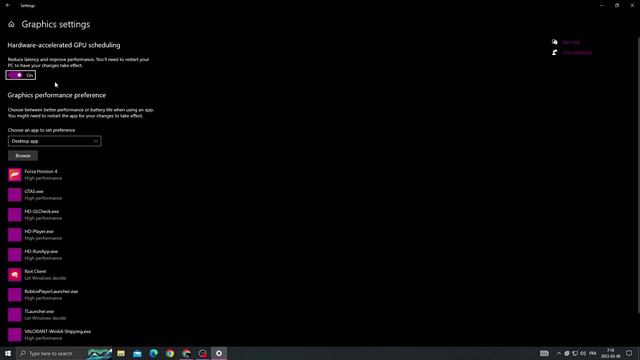Select the RobloxPlayerLauncher.exe icon

pyautogui.click(x=15, y=295)
